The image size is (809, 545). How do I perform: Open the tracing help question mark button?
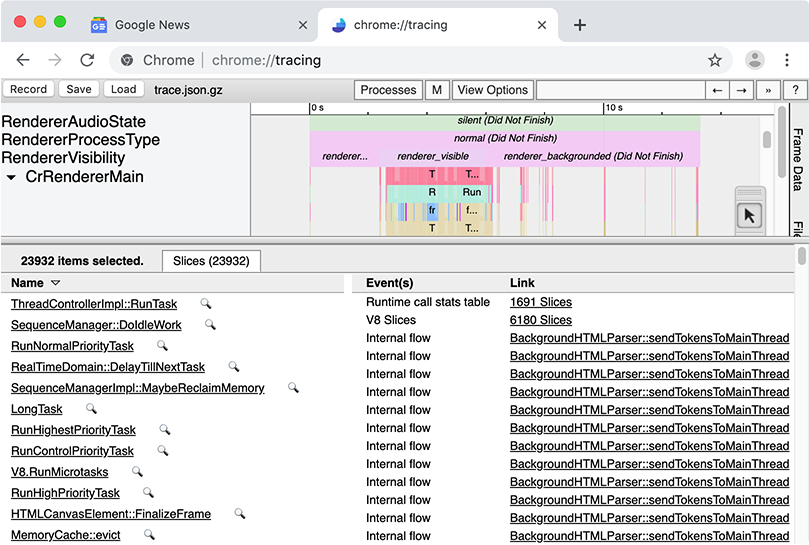(x=795, y=90)
